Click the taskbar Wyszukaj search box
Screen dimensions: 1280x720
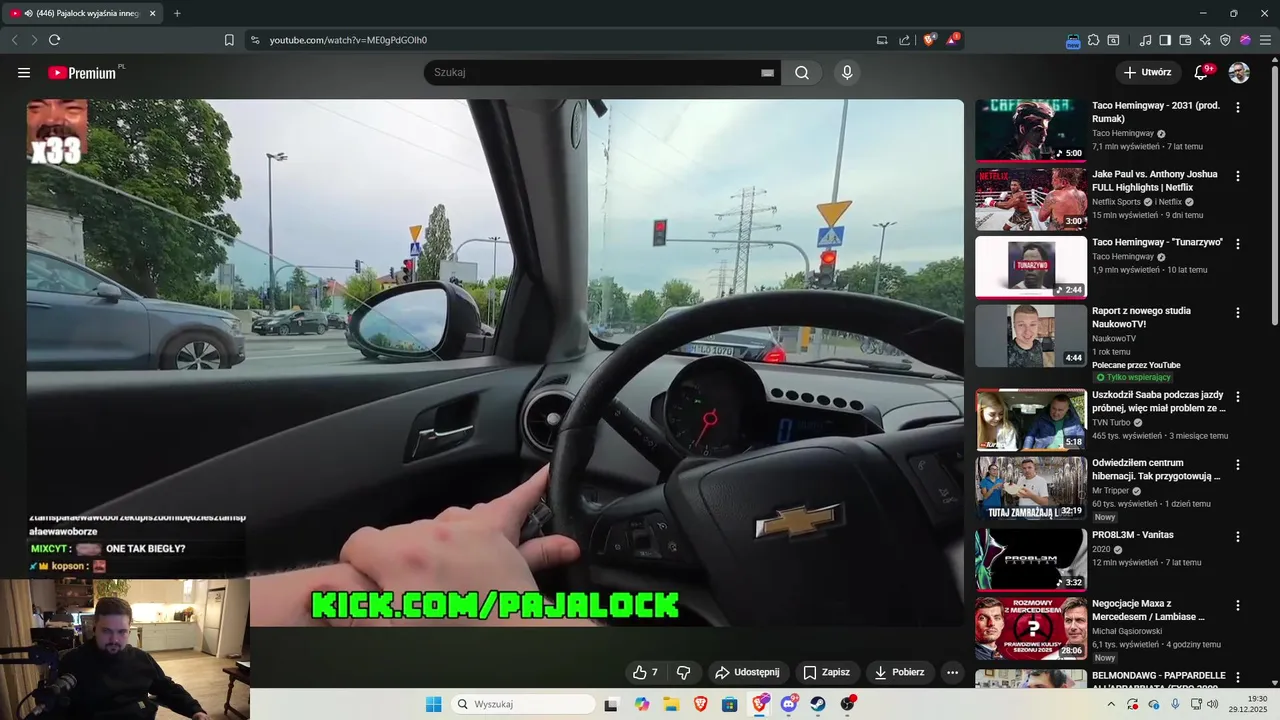click(523, 704)
